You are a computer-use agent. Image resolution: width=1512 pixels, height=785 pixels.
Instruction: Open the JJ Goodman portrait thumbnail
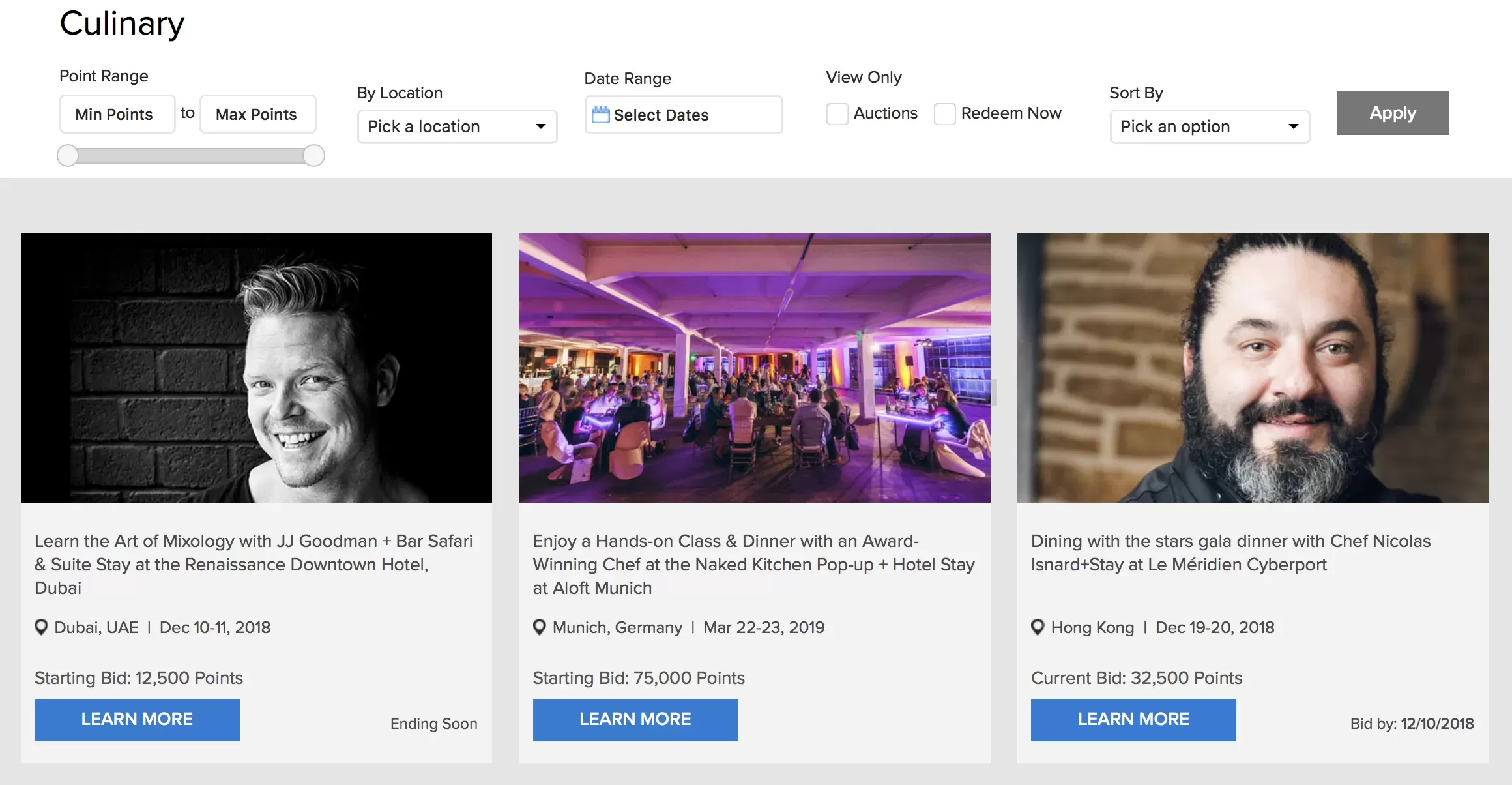(x=256, y=368)
